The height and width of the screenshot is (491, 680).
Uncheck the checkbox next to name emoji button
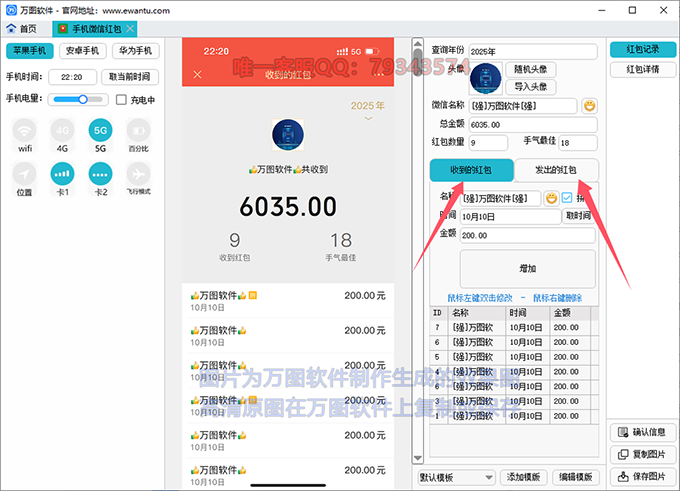coord(567,198)
